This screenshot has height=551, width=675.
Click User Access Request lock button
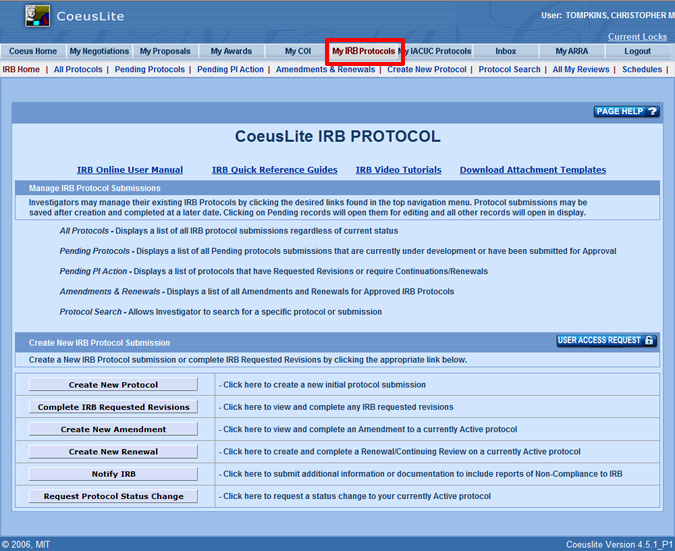[606, 341]
